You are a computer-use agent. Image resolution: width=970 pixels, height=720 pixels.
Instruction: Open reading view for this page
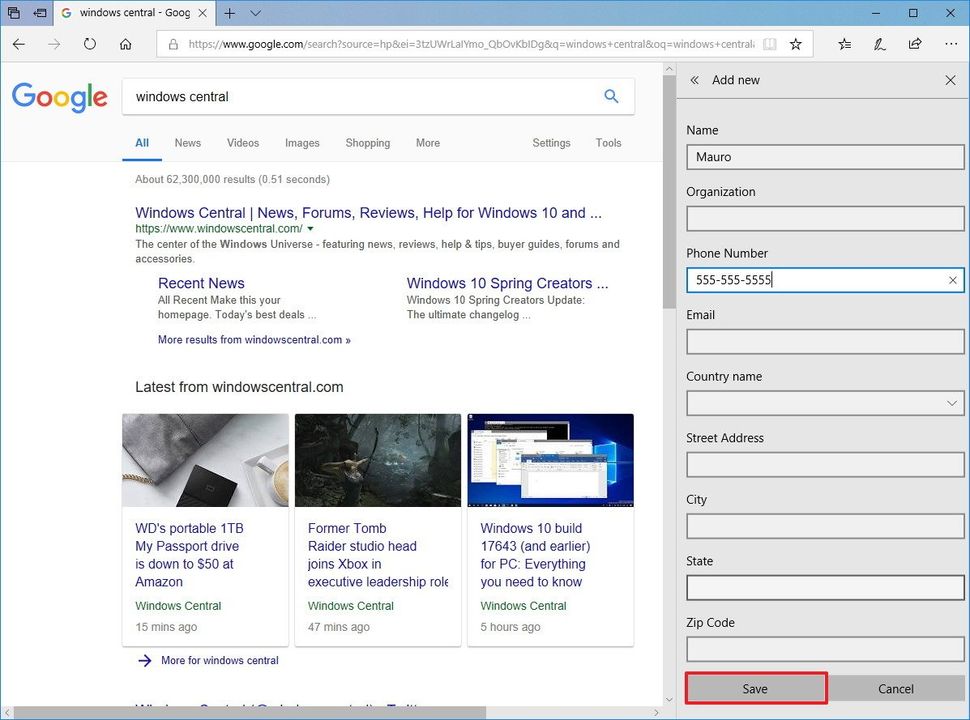click(770, 44)
